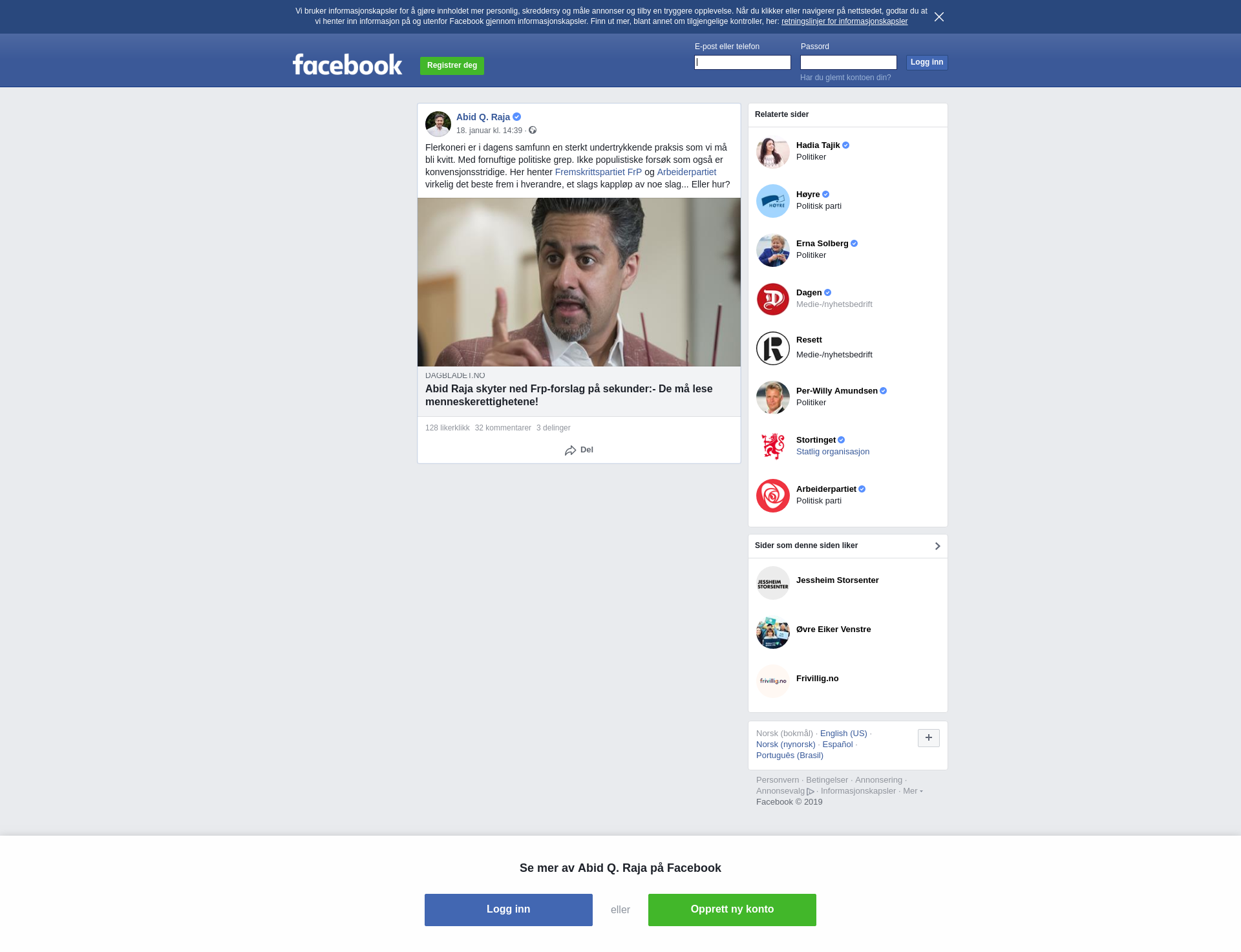1241x952 pixels.
Task: Open Personvern footer link
Action: click(x=778, y=780)
